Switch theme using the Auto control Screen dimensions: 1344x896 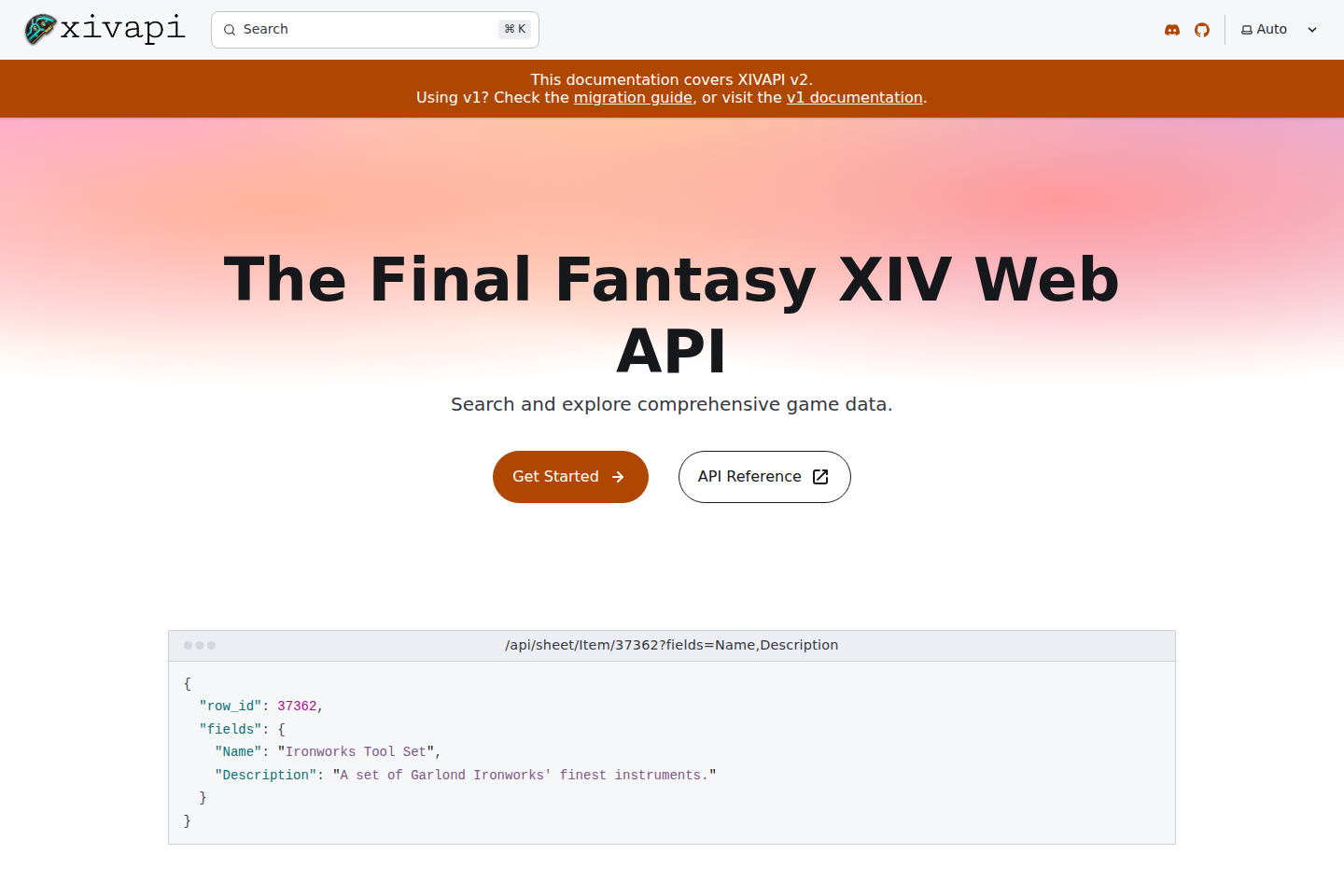click(x=1271, y=29)
